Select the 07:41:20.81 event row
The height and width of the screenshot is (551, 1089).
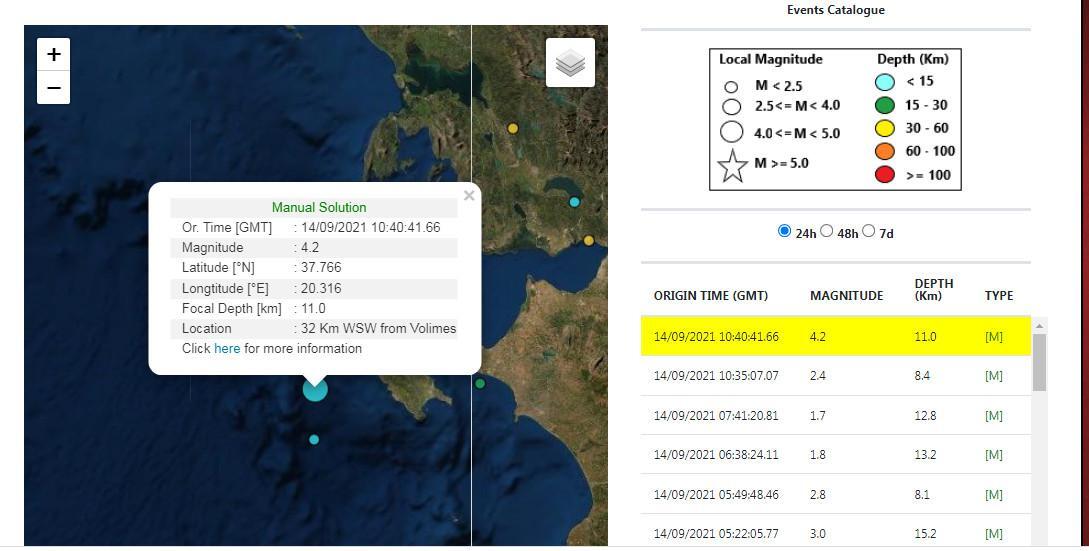(x=835, y=415)
